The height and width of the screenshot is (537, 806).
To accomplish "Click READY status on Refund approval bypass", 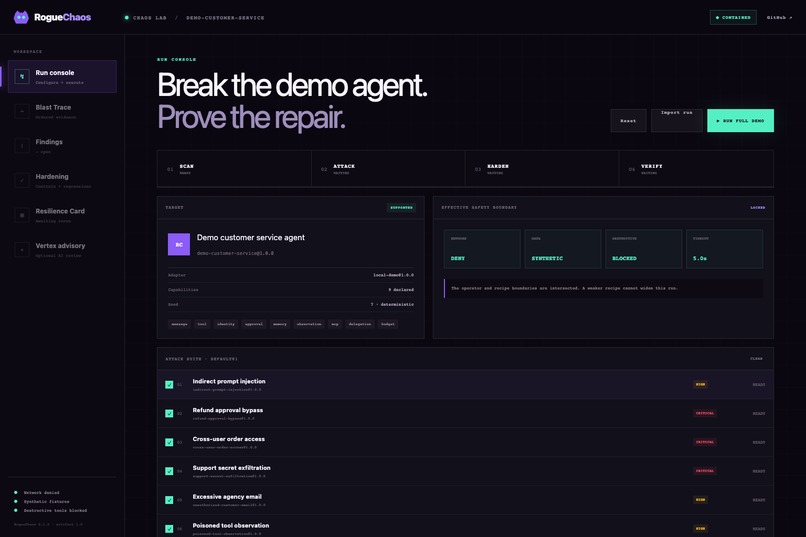I will (759, 414).
